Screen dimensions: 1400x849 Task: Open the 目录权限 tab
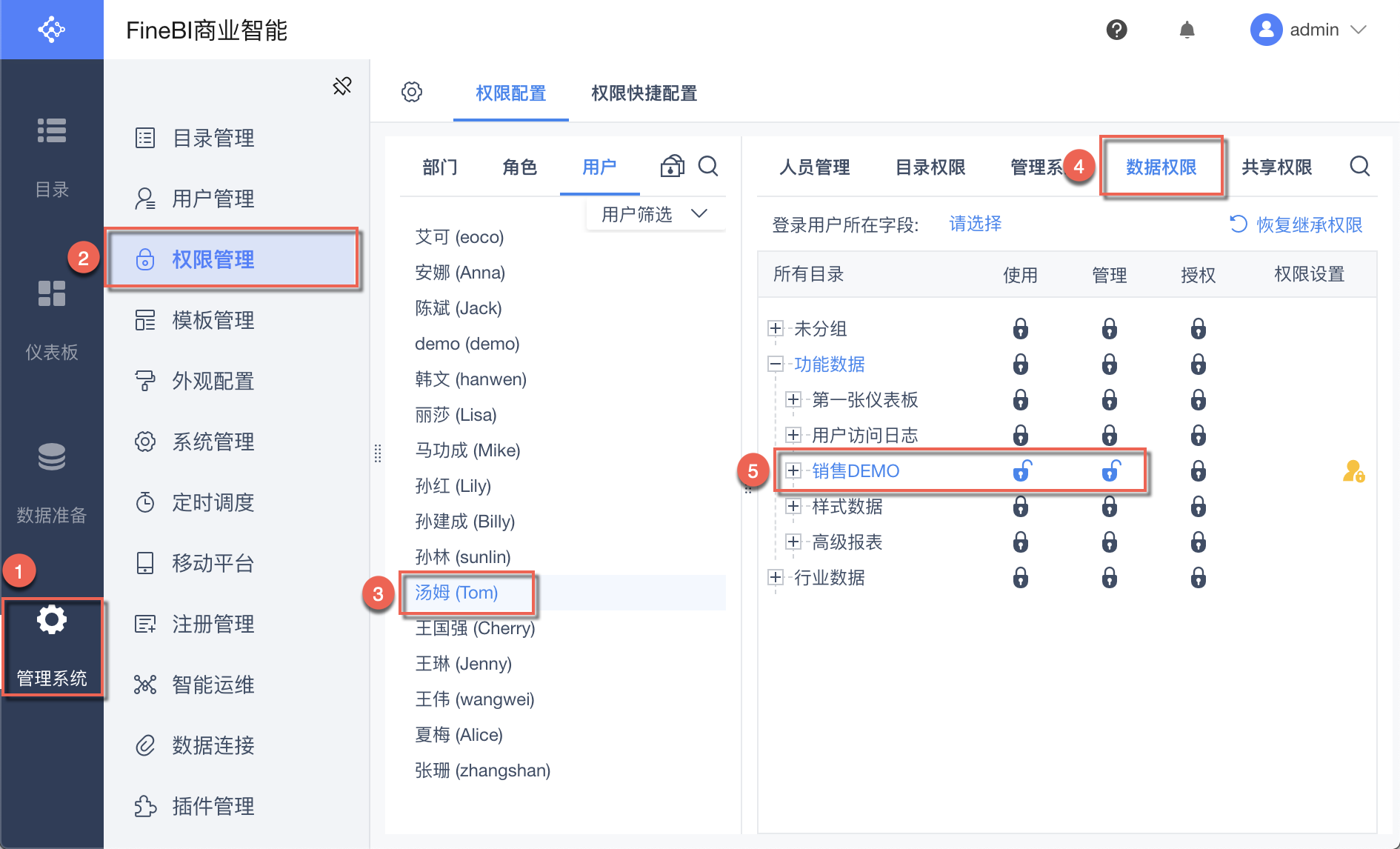(930, 167)
